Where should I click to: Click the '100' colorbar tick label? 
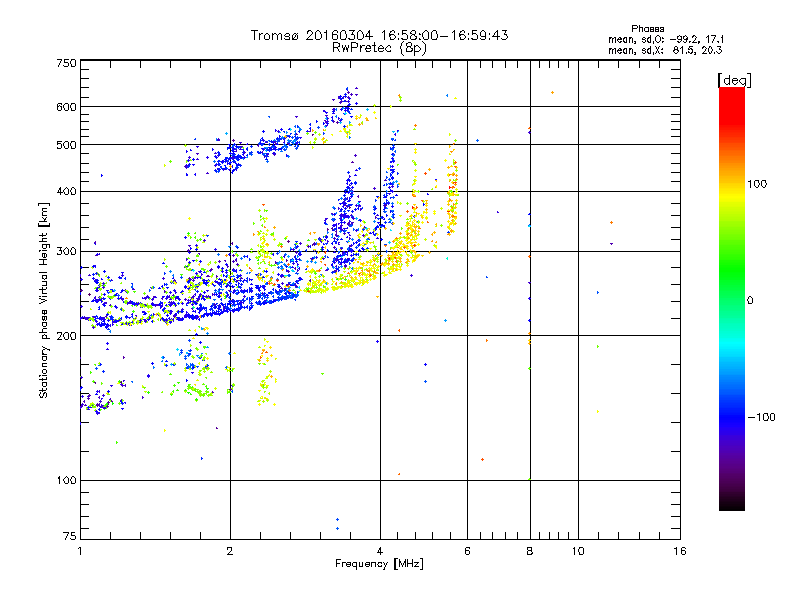tap(757, 184)
